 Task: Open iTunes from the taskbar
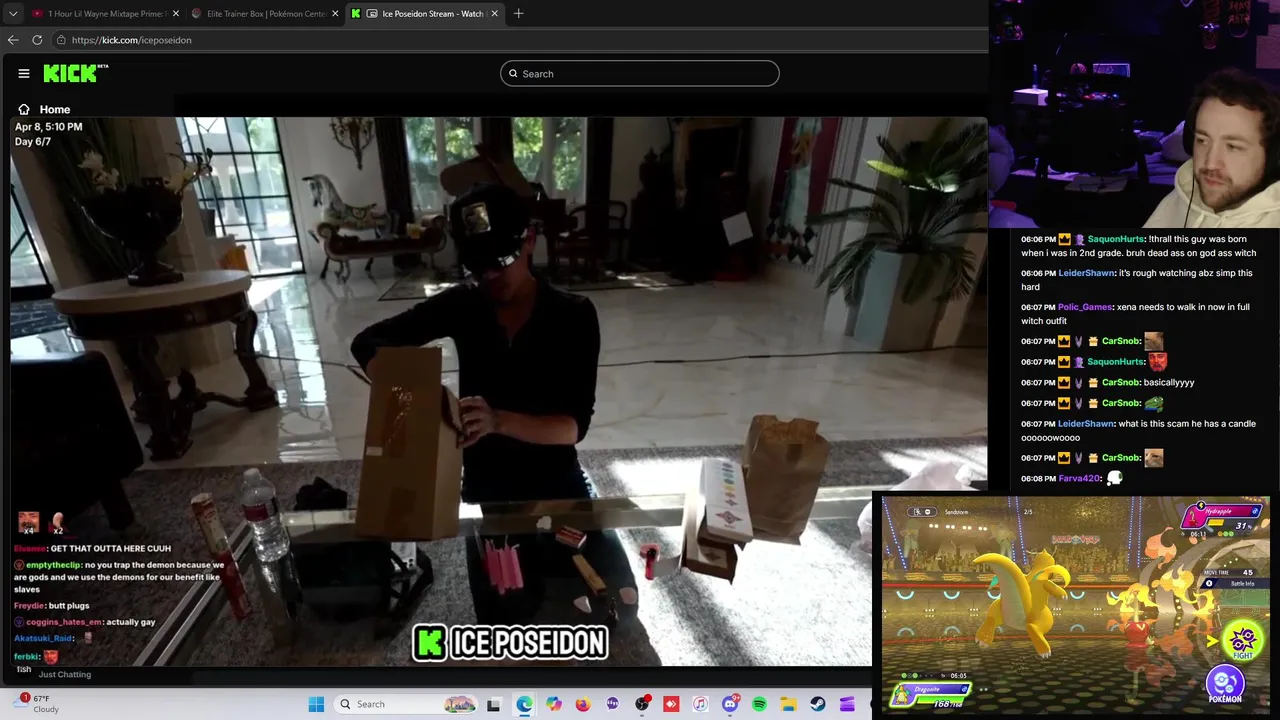(x=700, y=704)
